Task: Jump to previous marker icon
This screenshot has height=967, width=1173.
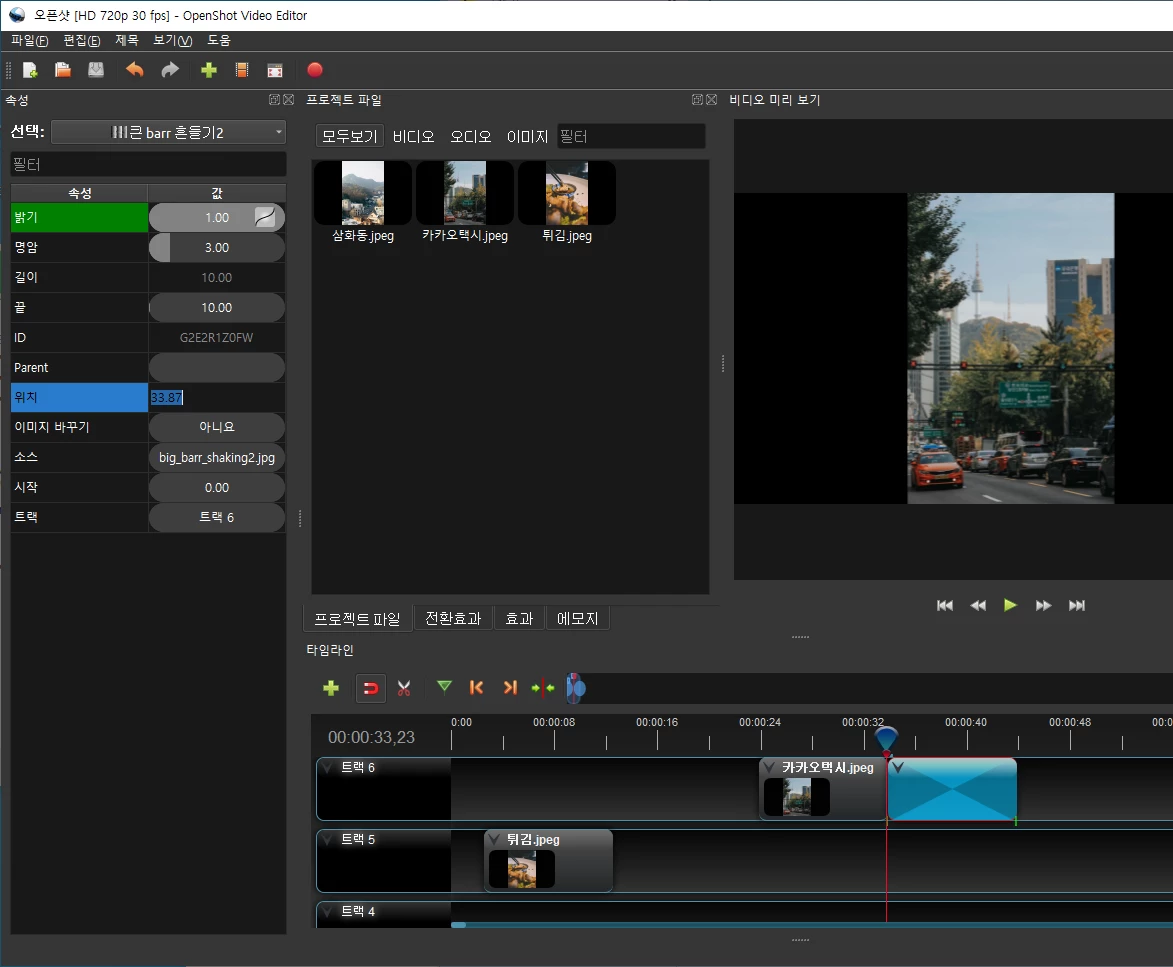Action: [476, 687]
